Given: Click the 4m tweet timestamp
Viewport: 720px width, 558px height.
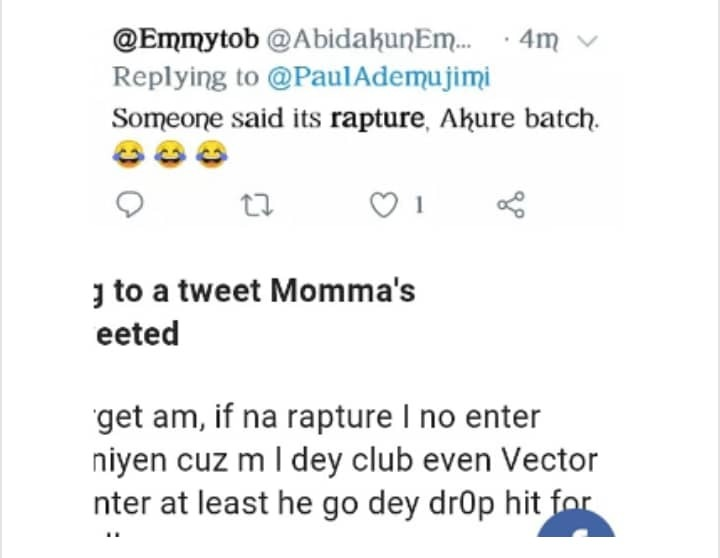Looking at the screenshot, I should pyautogui.click(x=540, y=42).
